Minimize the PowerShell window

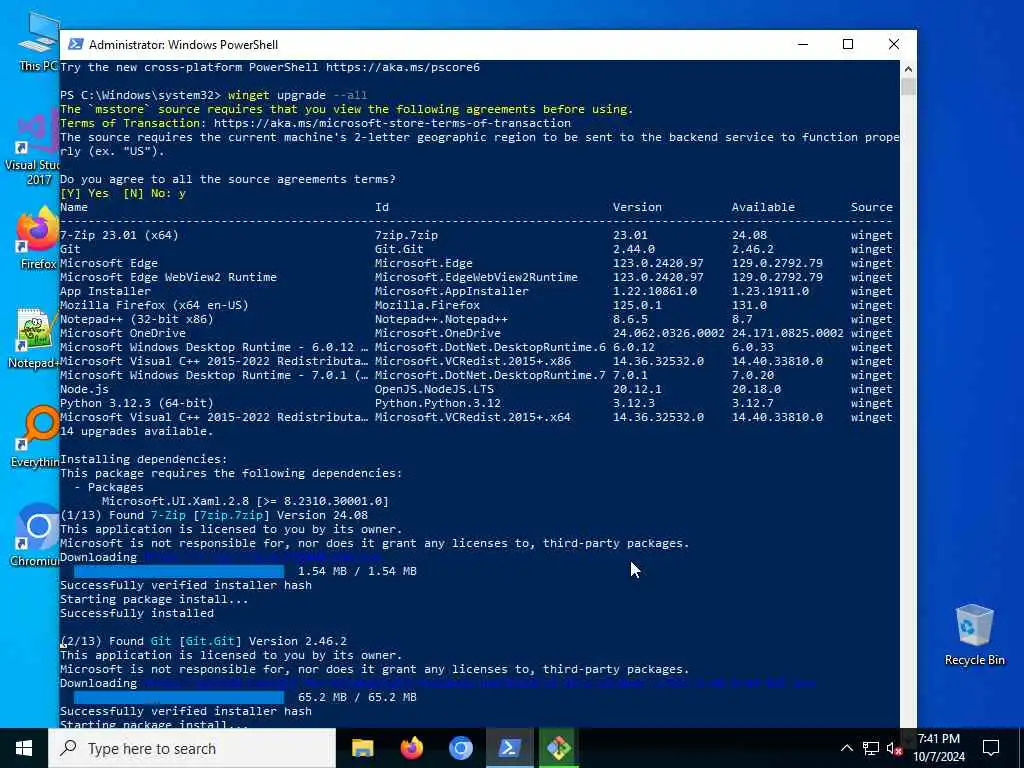click(803, 44)
